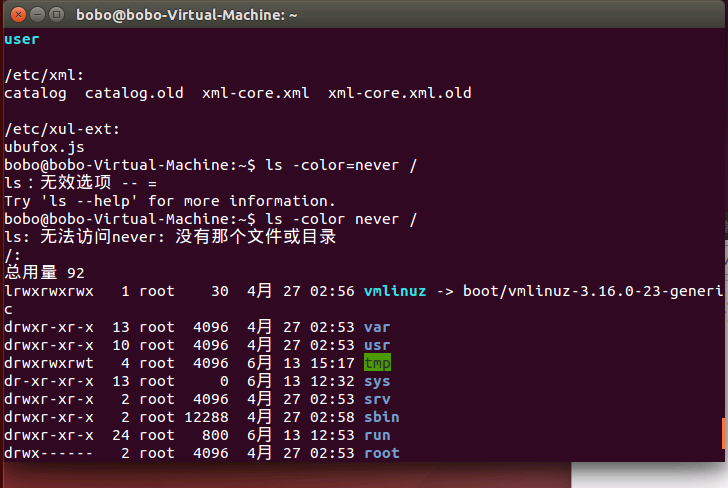This screenshot has height=488, width=728.
Task: Click the highlighted 'tmp' directory name
Action: pos(377,363)
